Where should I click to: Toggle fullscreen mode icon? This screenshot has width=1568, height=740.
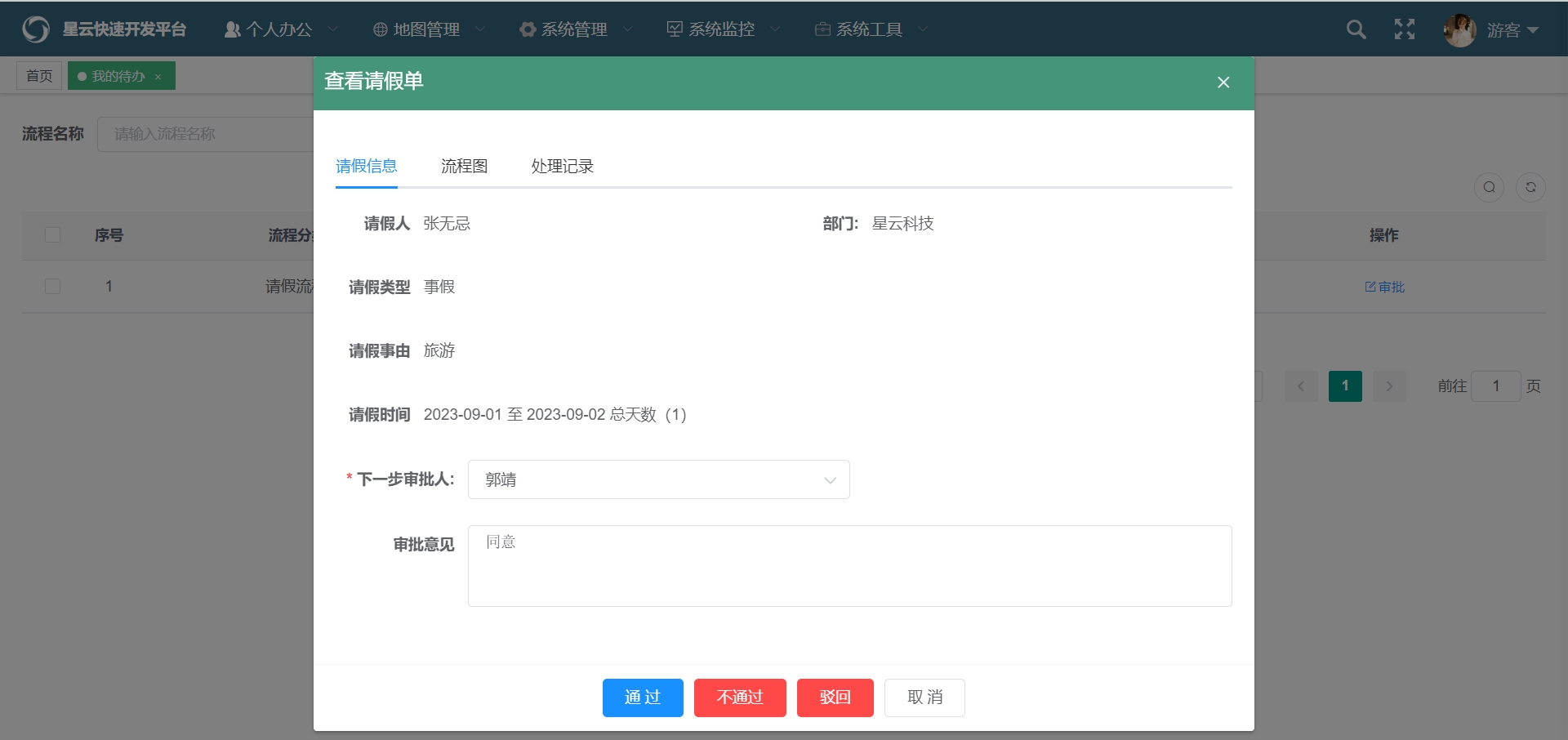click(x=1404, y=29)
